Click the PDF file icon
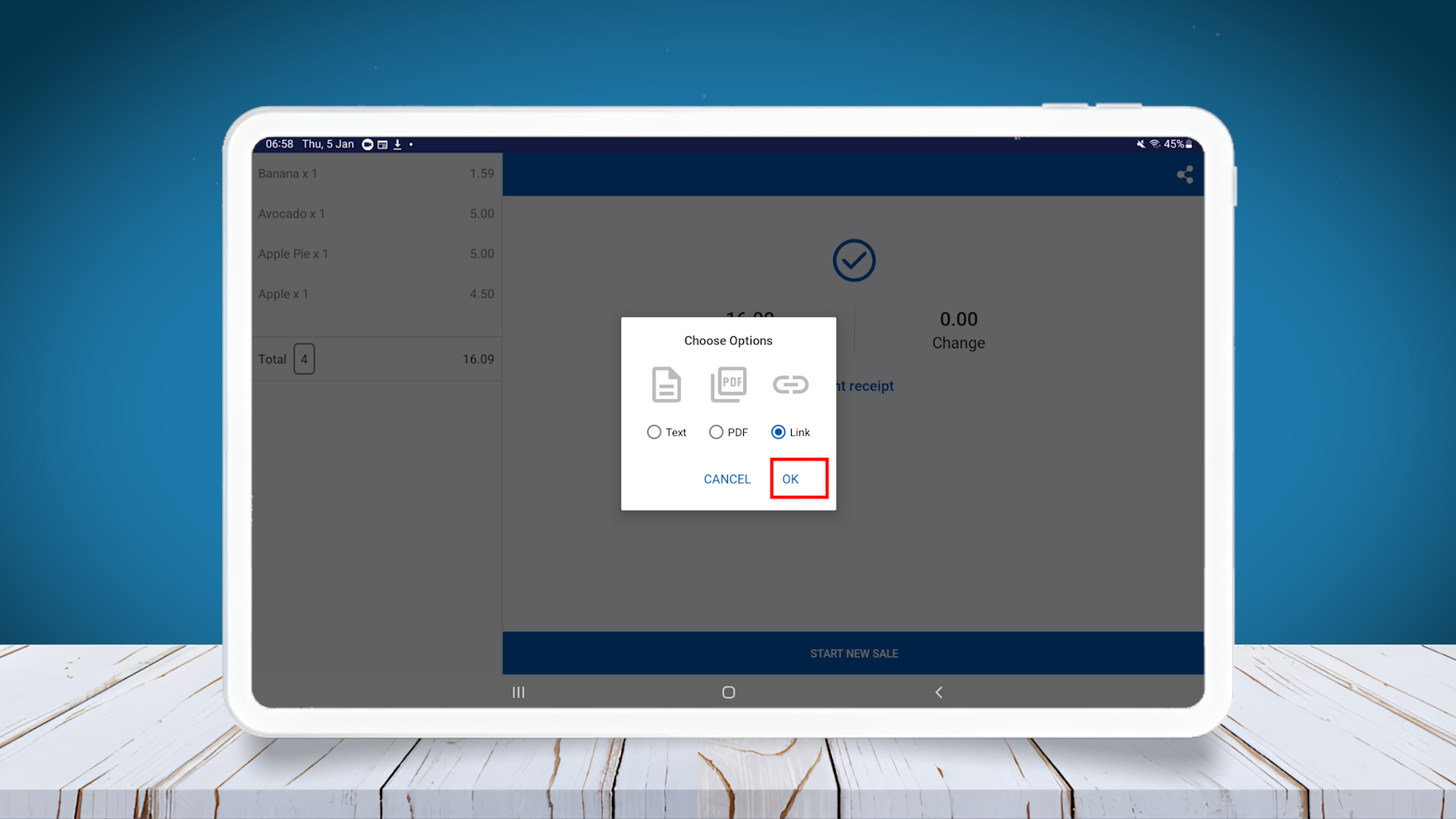The image size is (1456, 819). coord(728,384)
